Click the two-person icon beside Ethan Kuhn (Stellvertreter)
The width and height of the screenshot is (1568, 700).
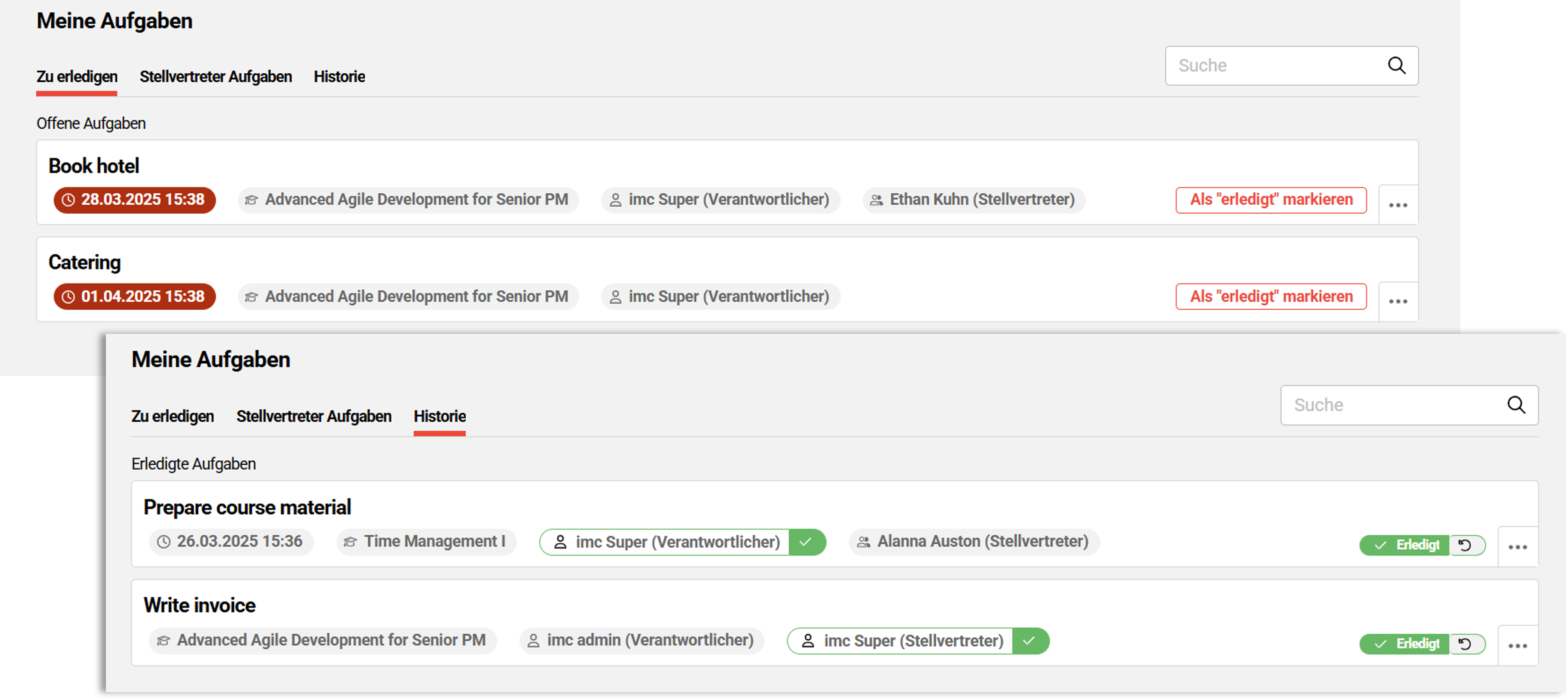pos(876,200)
